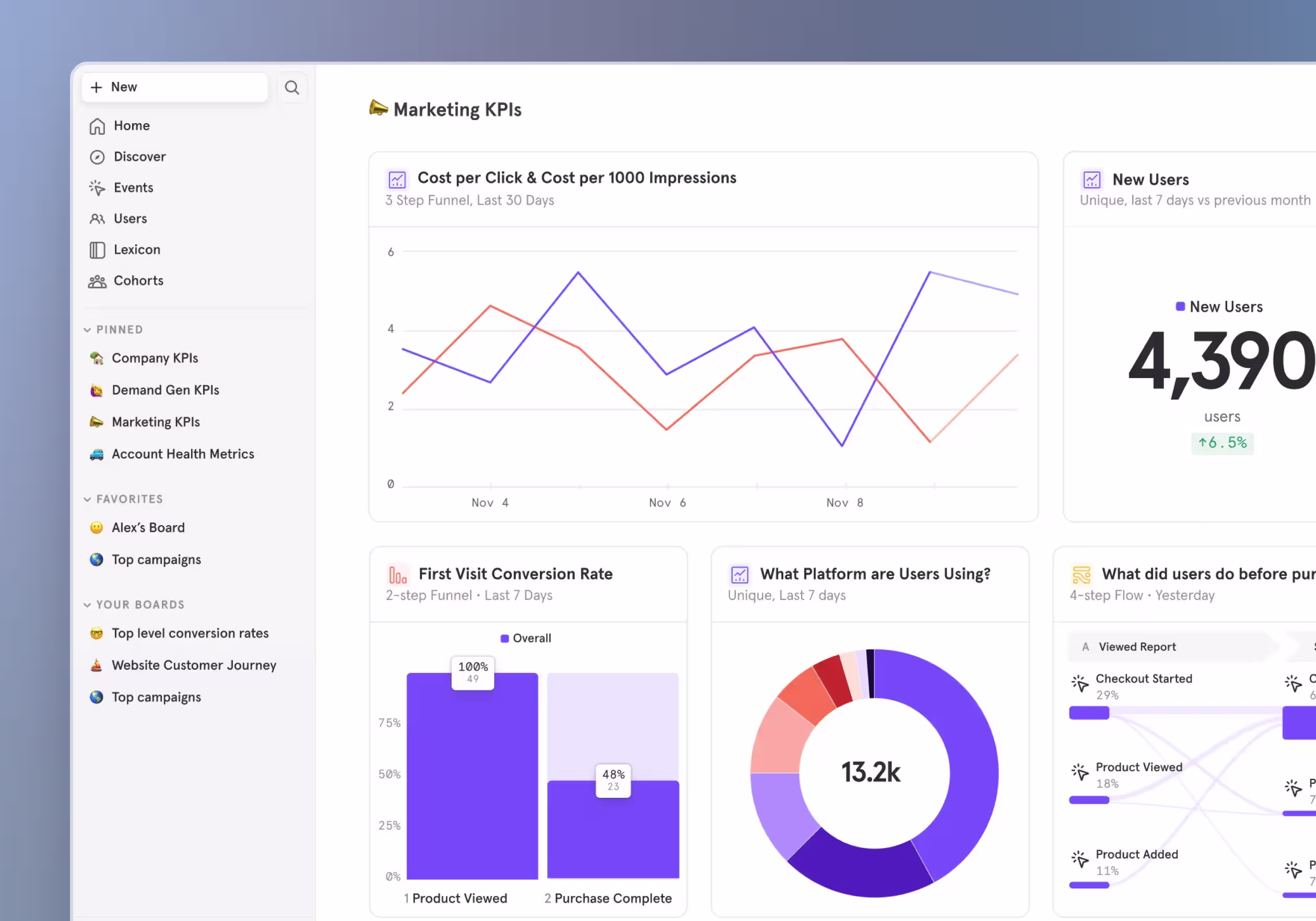Click the Overall legend purple swatch
The image size is (1316, 921).
[504, 639]
